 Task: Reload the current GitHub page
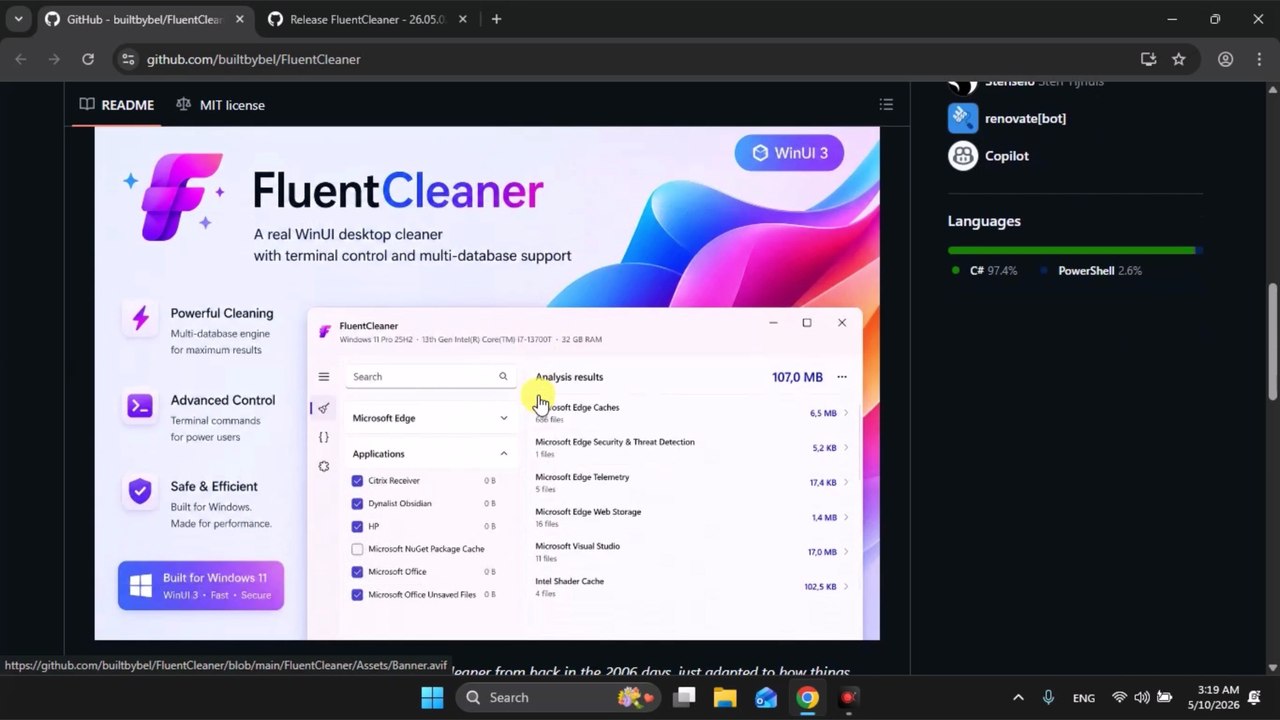88,59
